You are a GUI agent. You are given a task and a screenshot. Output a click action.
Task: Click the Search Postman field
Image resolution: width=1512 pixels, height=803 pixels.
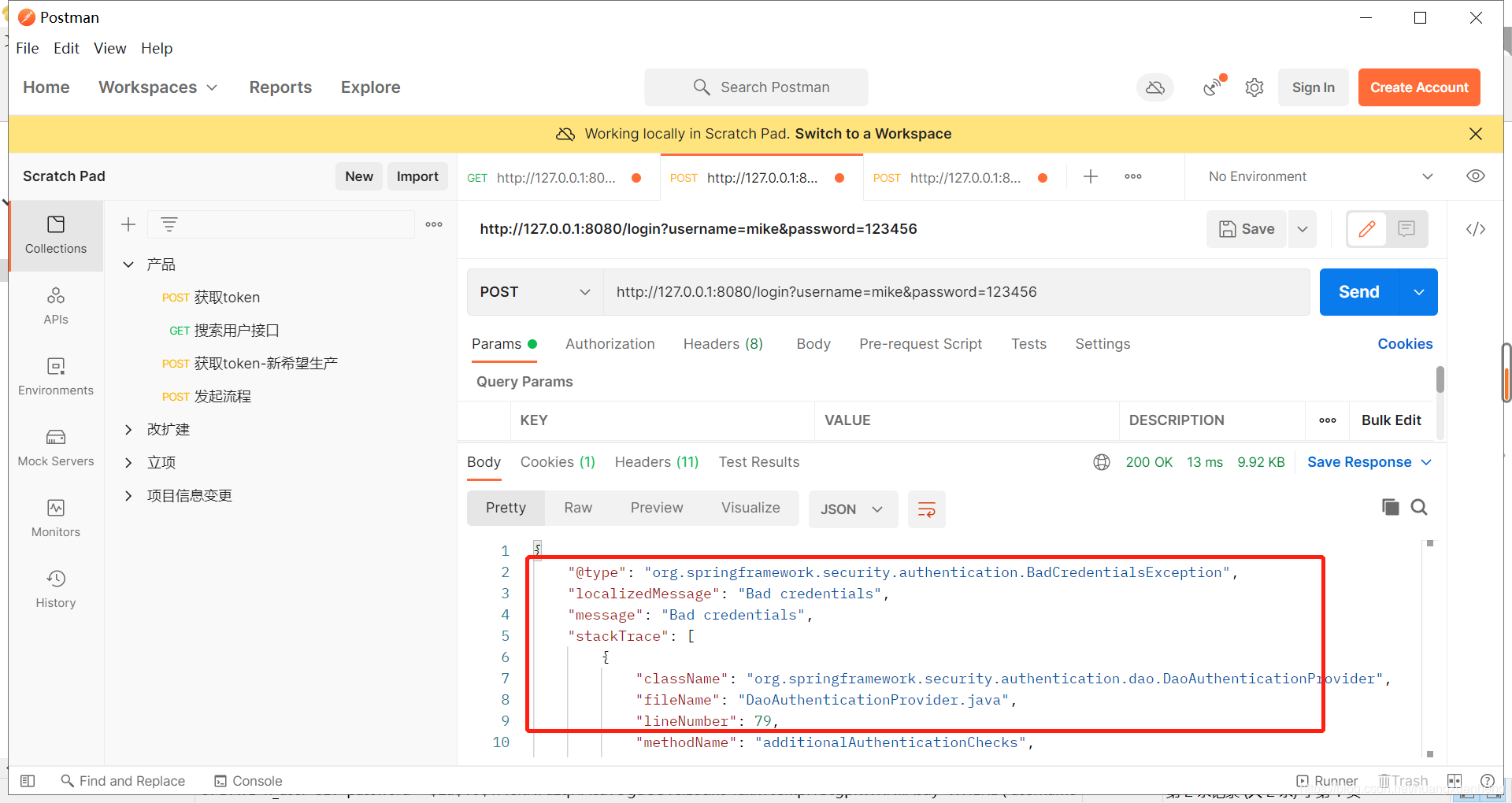point(756,87)
